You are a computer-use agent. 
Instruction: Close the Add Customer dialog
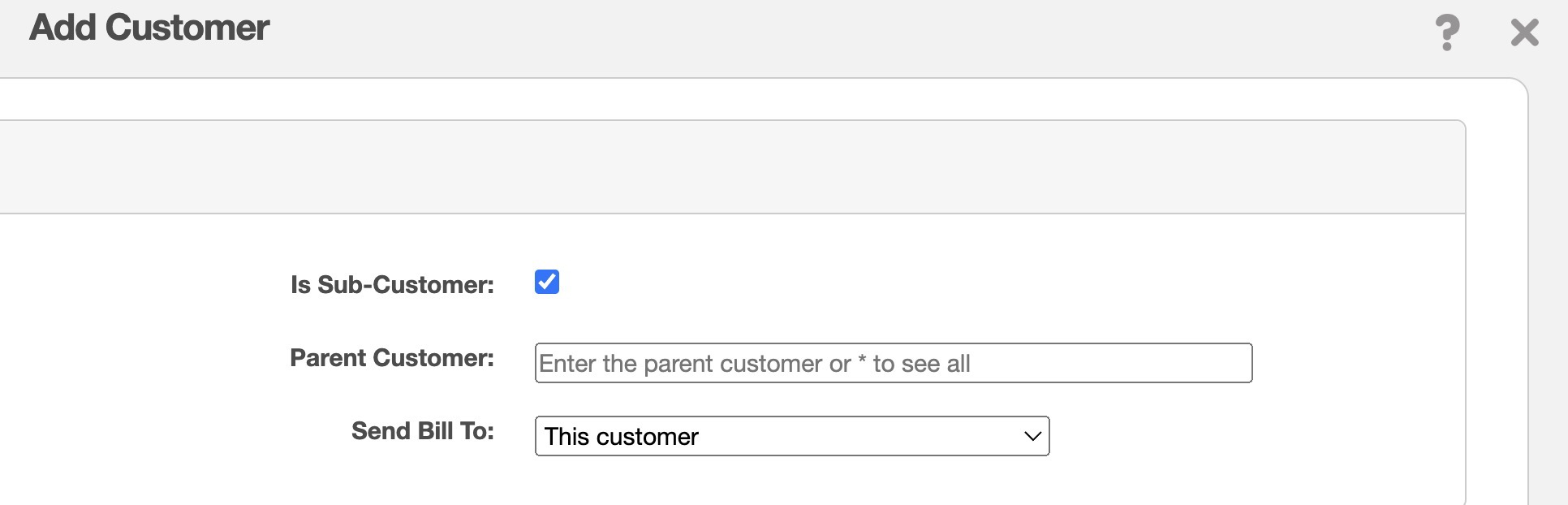1524,32
